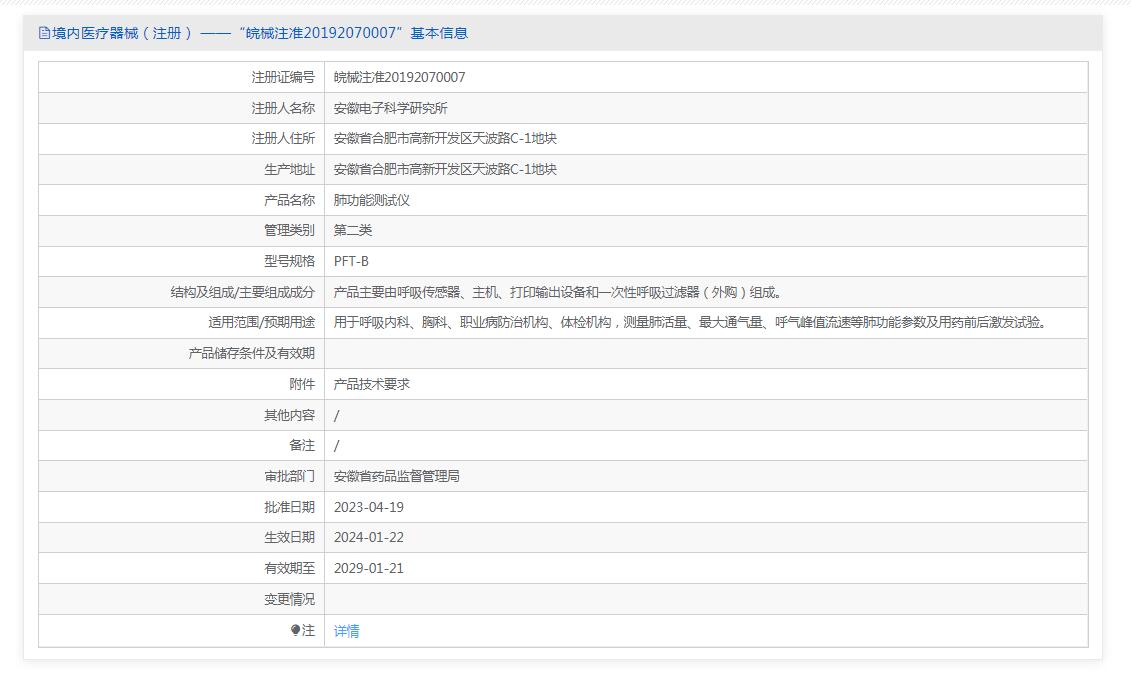Click the 产品储存条件及有效期 label

pyautogui.click(x=252, y=354)
